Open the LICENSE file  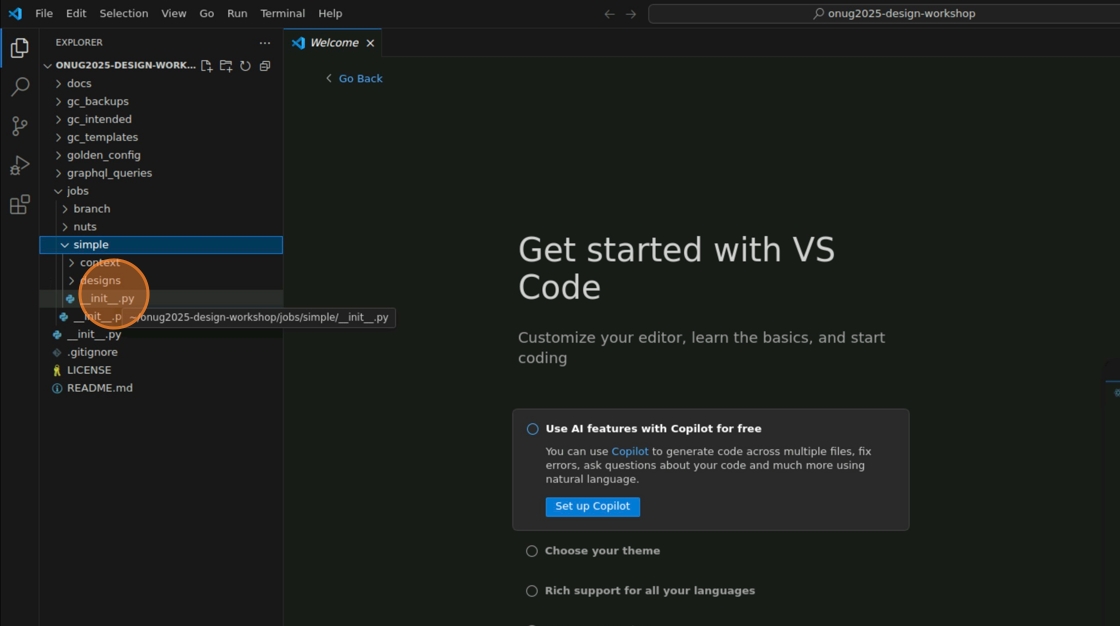pyautogui.click(x=161, y=370)
